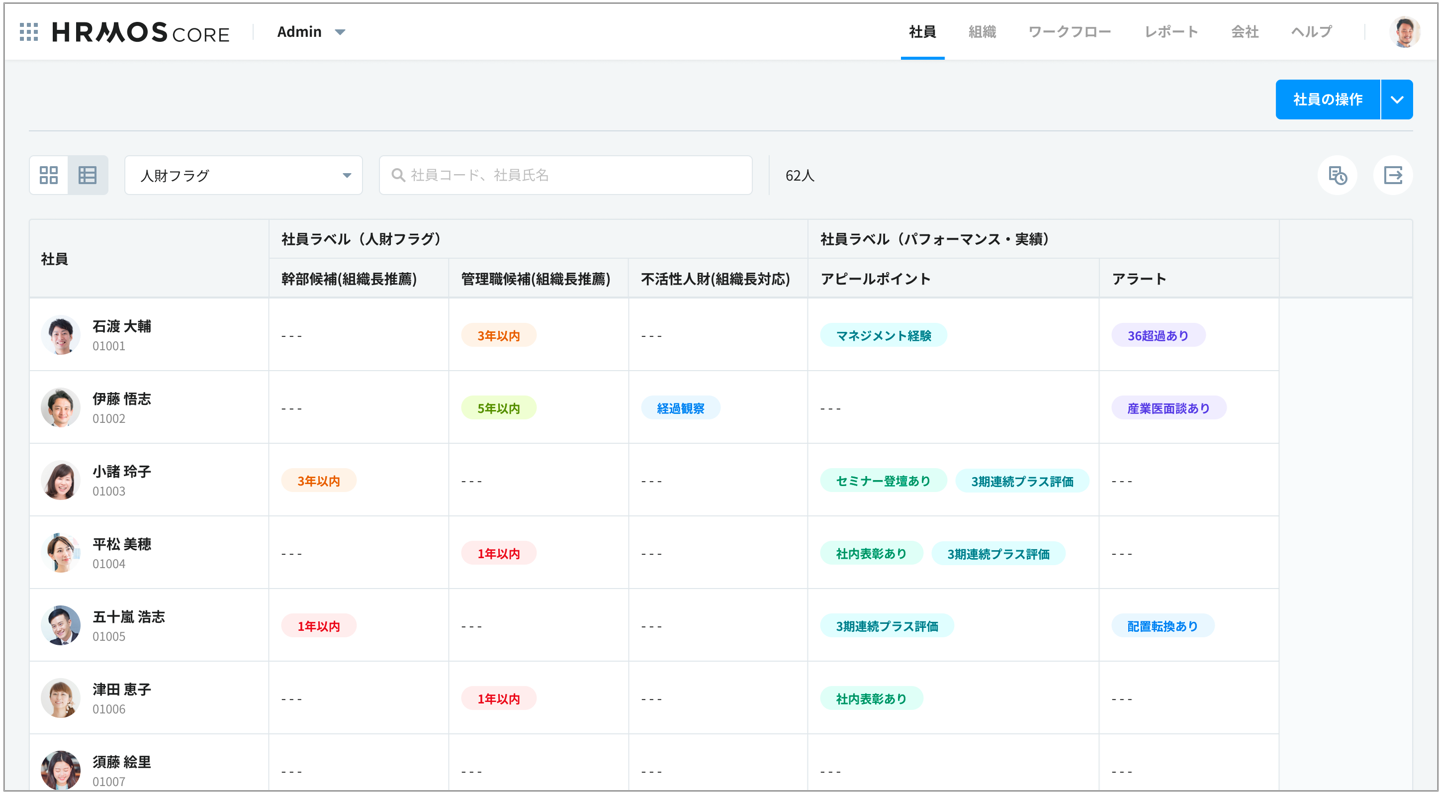Click the 36超過あり alert label
This screenshot has height=793, width=1440.
tap(1158, 336)
